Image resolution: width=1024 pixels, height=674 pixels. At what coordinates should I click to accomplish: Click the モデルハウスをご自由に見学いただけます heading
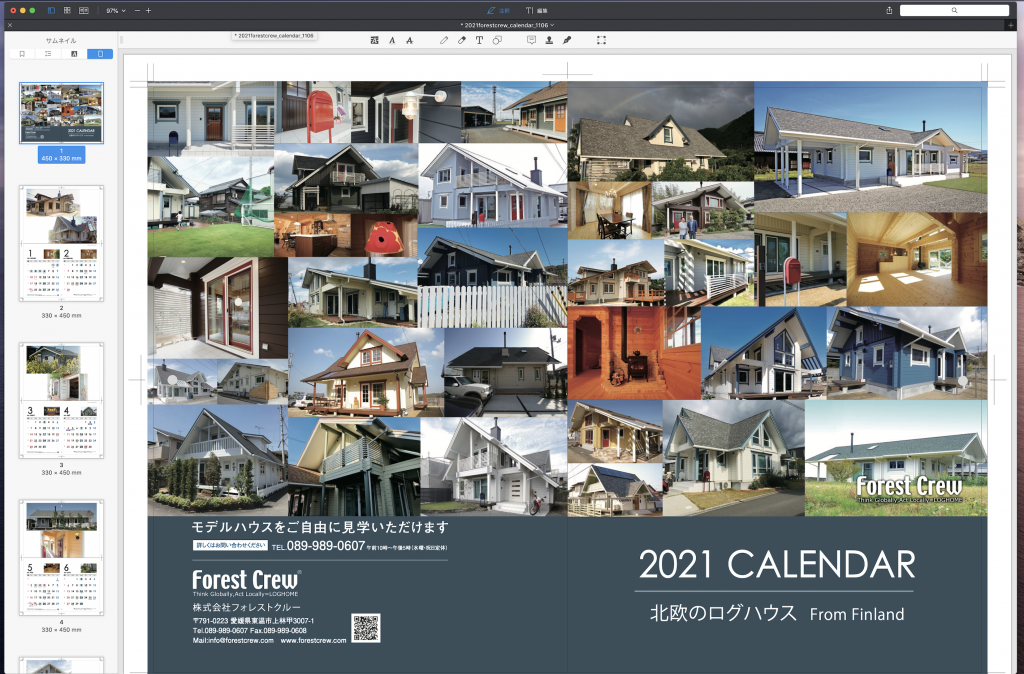[x=320, y=527]
